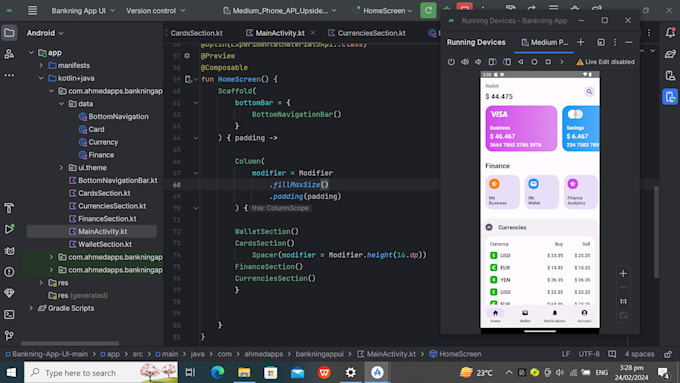The image size is (680, 383).
Task: Collapse the HomeScreen function fold arrow
Action: (x=196, y=79)
